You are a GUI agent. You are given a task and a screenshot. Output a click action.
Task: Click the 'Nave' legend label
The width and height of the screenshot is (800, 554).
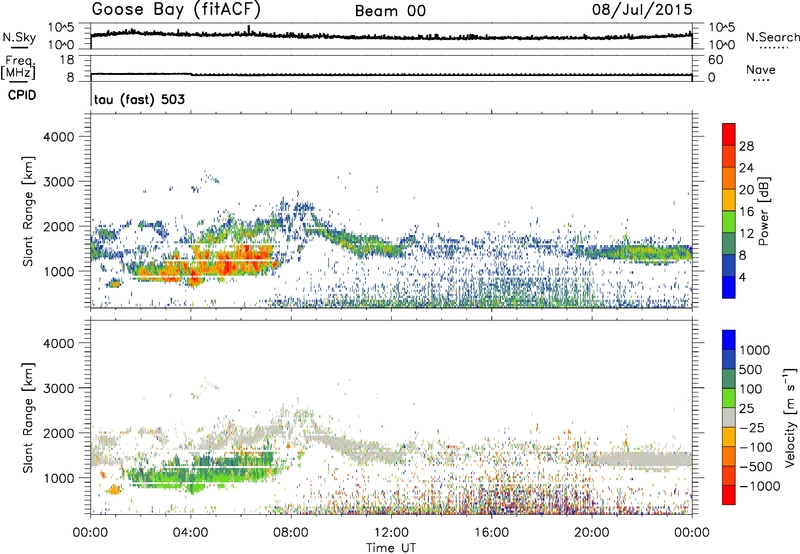(x=761, y=69)
